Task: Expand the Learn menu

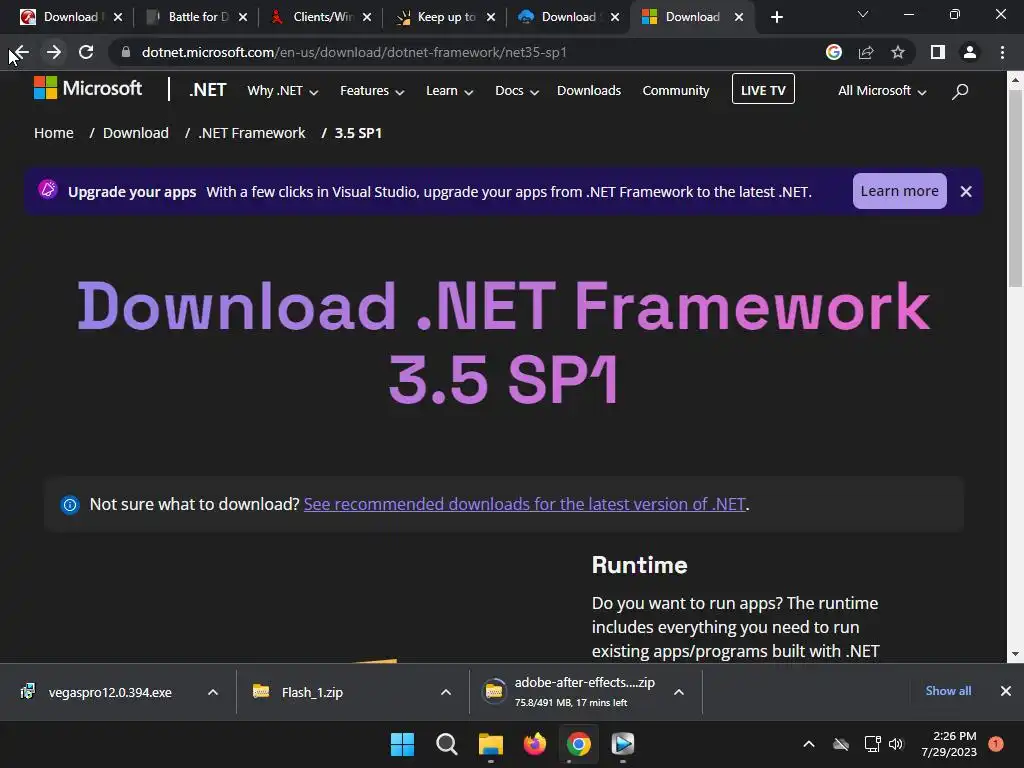Action: click(x=449, y=91)
